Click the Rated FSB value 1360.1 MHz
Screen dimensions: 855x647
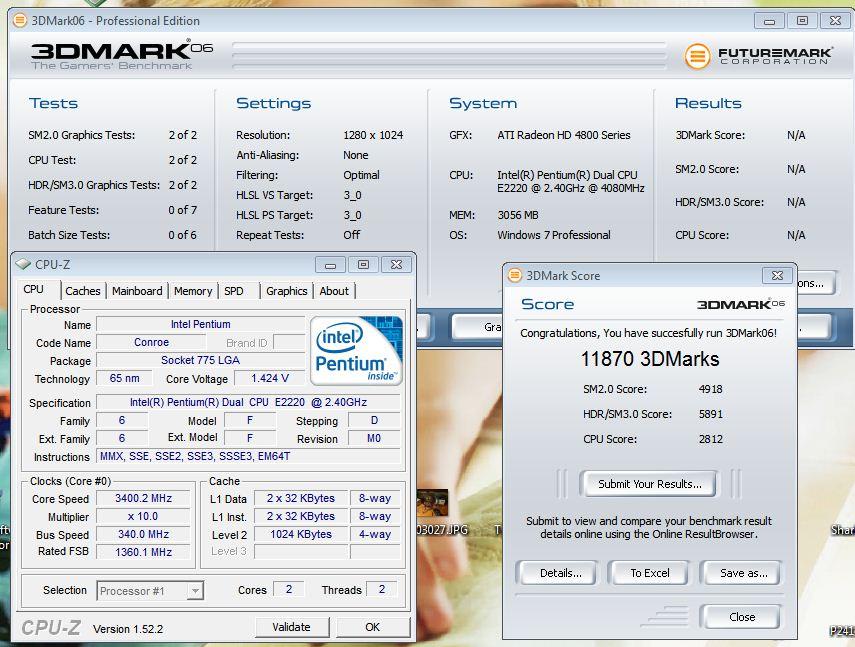pos(143,552)
